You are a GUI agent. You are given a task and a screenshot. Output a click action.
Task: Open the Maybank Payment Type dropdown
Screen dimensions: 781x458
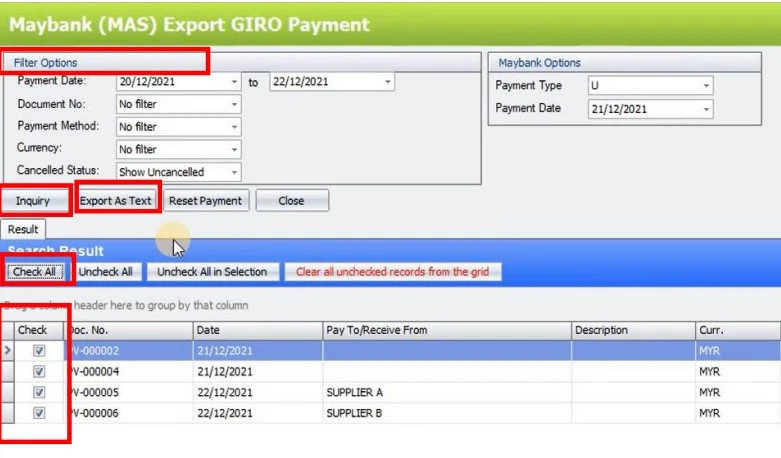click(706, 86)
